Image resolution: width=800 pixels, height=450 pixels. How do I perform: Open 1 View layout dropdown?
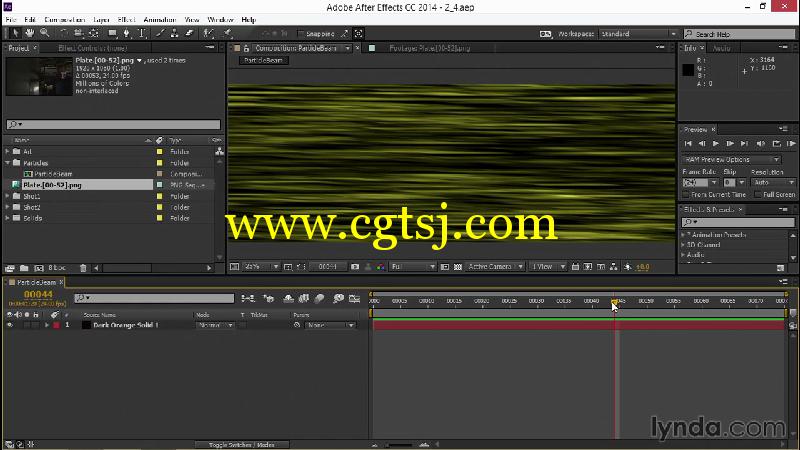547,267
